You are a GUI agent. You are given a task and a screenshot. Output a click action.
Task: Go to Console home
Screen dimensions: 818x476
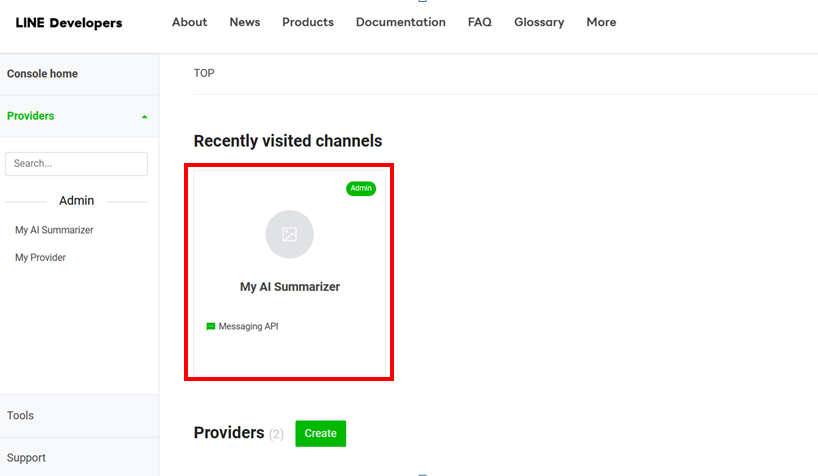[42, 74]
